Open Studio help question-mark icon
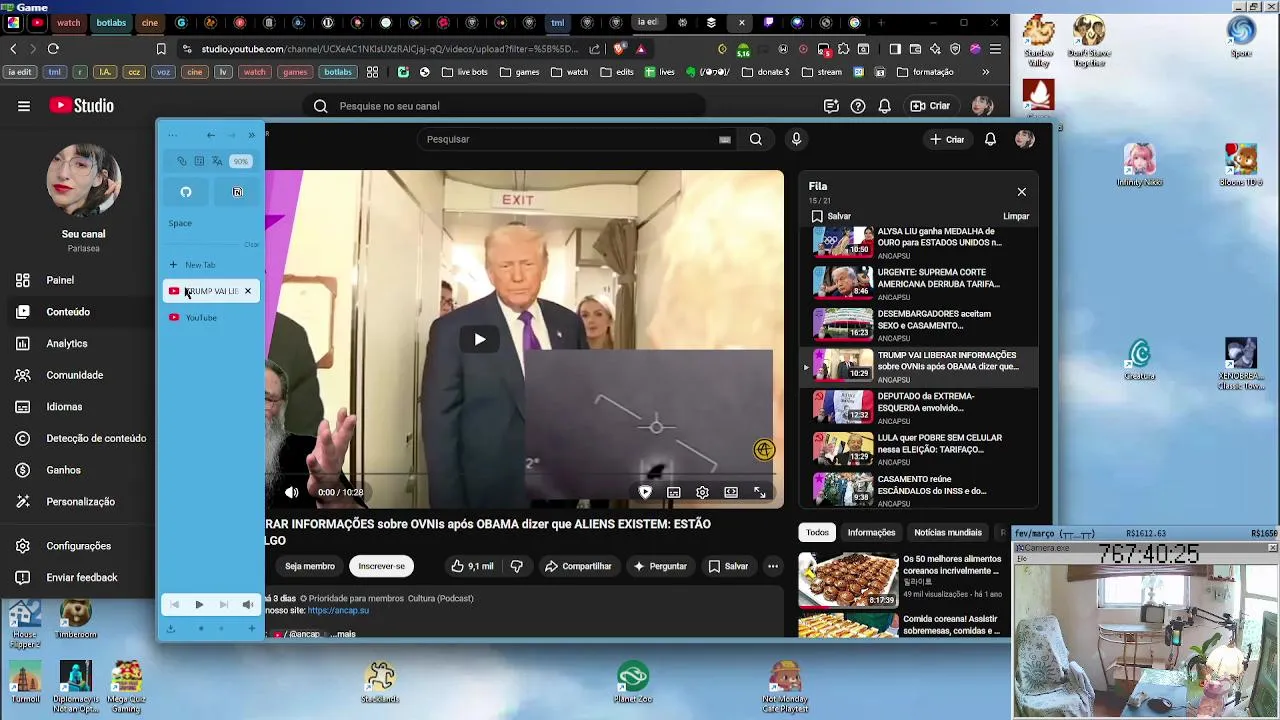Viewport: 1280px width, 720px height. pyautogui.click(x=858, y=106)
